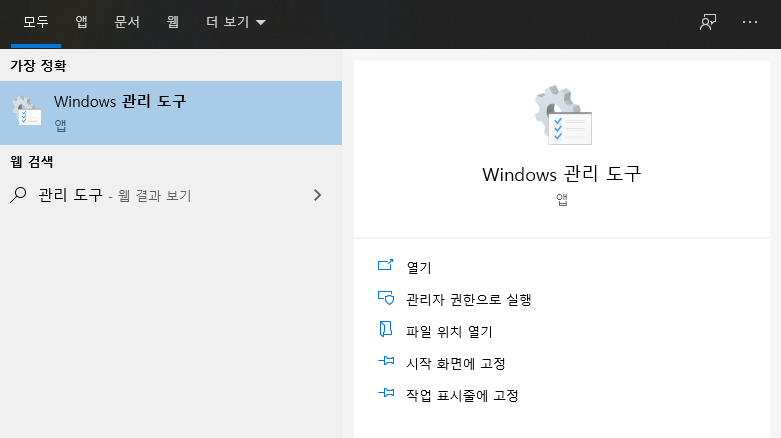Click the open window icon beside 열기
The height and width of the screenshot is (438, 781).
coord(386,265)
